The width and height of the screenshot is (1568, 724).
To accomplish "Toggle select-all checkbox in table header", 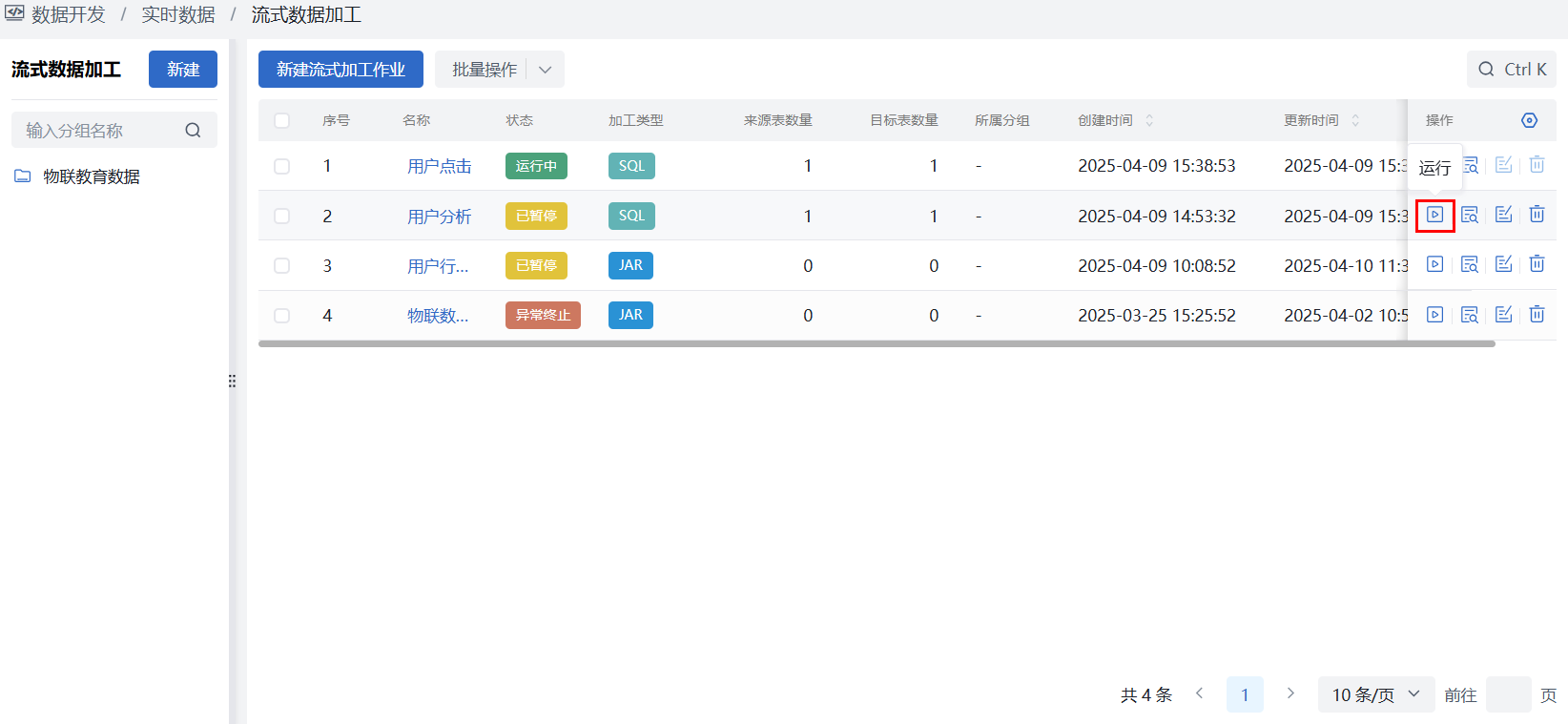I will click(x=281, y=120).
